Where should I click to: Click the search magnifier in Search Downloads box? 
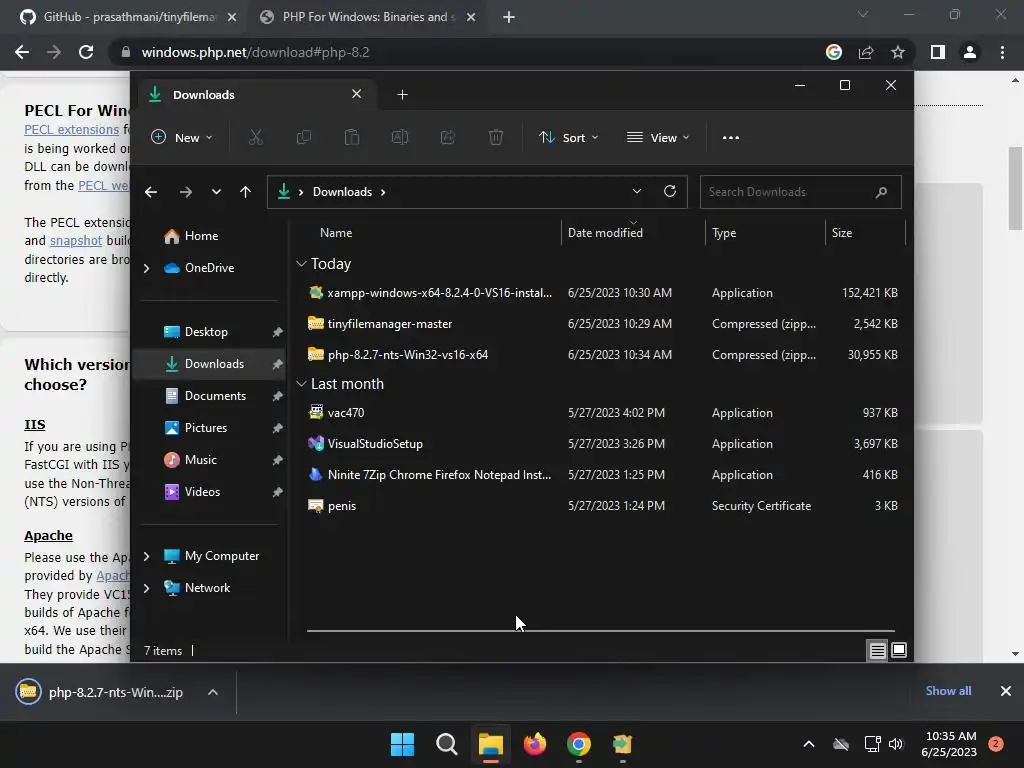[882, 192]
